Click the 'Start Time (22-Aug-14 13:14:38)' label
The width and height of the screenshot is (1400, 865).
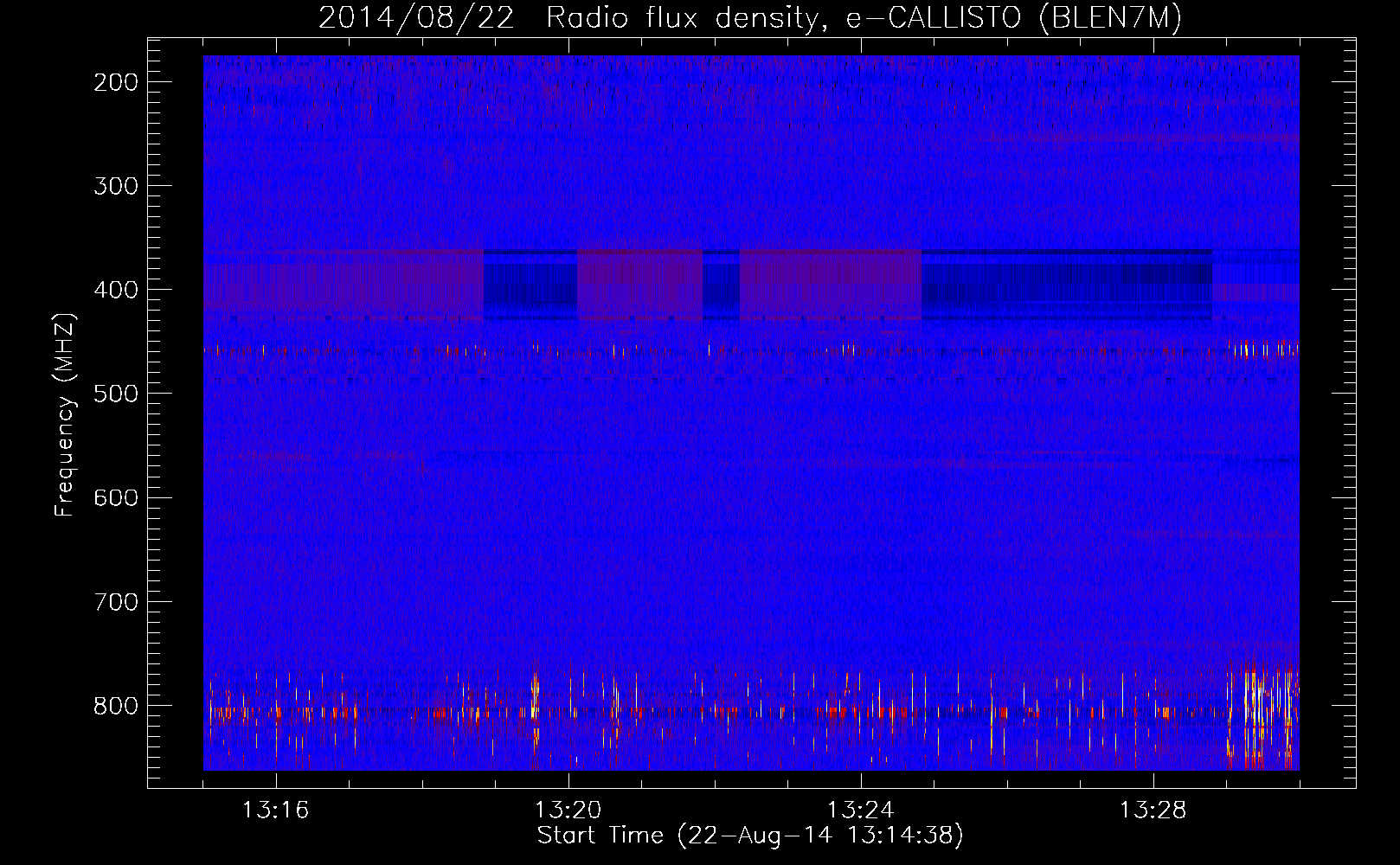[x=750, y=836]
